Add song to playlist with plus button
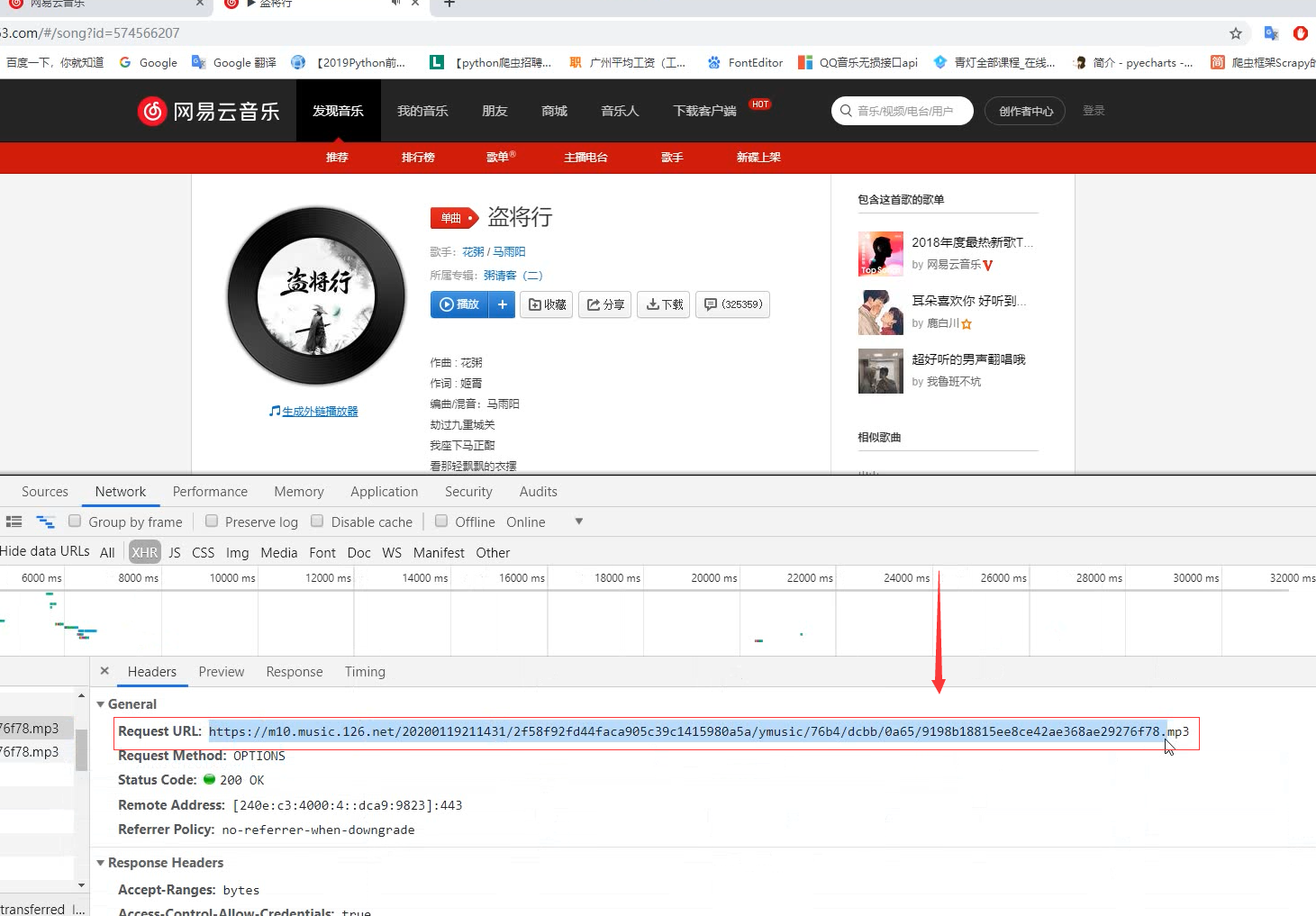Screen dimensions: 1316x916 [x=502, y=304]
